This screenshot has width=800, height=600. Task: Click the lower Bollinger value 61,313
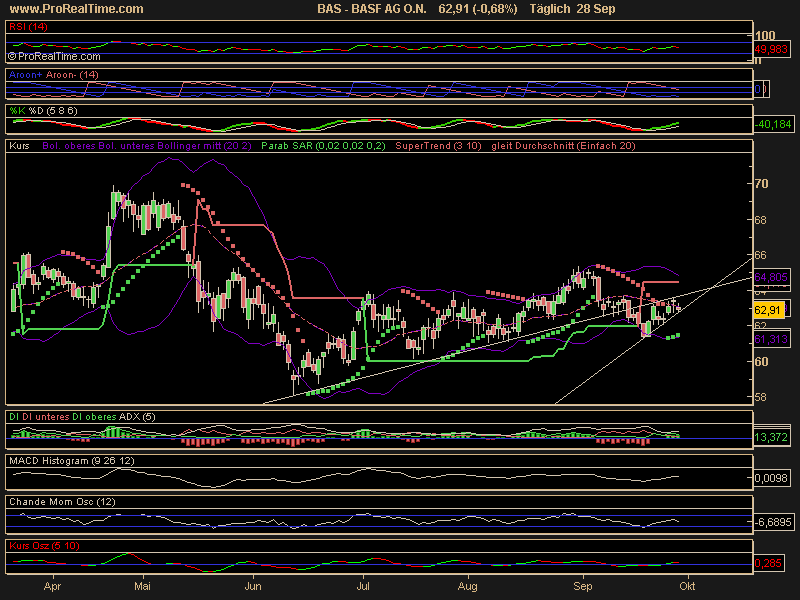coord(771,339)
